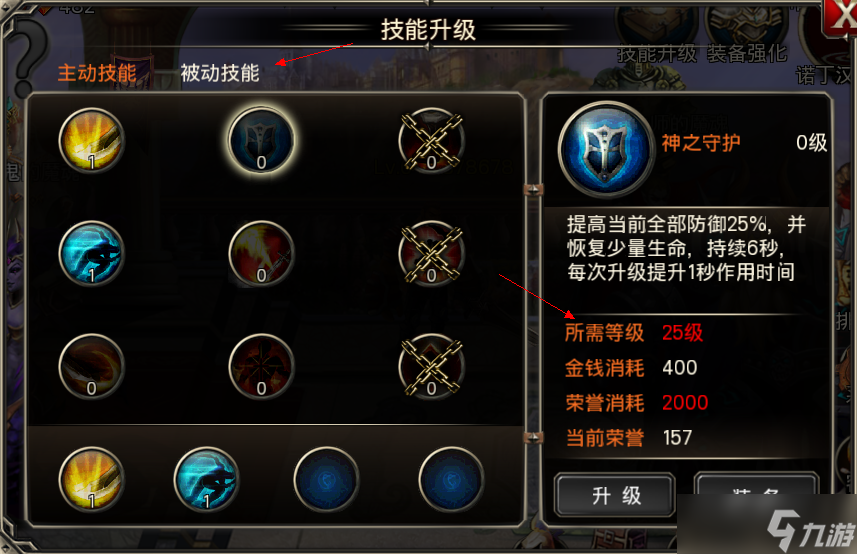Viewport: 857px width, 554px height.
Task: Click the equipped cyan dash slot in bar
Action: (207, 479)
